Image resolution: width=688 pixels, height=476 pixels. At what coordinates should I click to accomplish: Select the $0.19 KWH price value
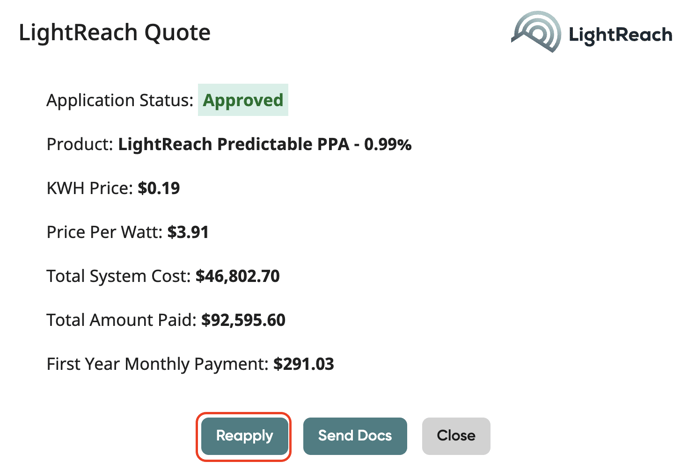point(159,188)
